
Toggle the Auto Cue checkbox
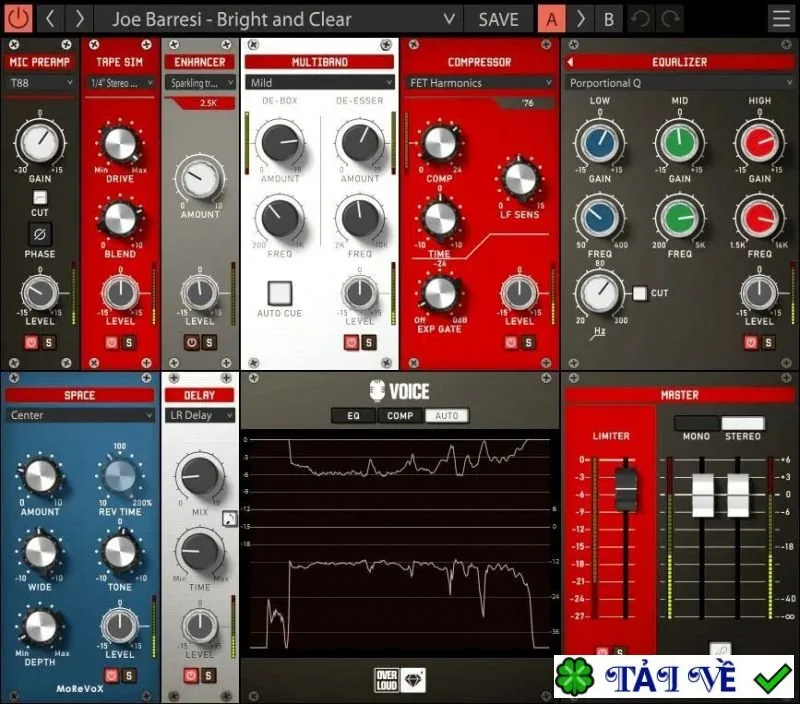tap(280, 293)
